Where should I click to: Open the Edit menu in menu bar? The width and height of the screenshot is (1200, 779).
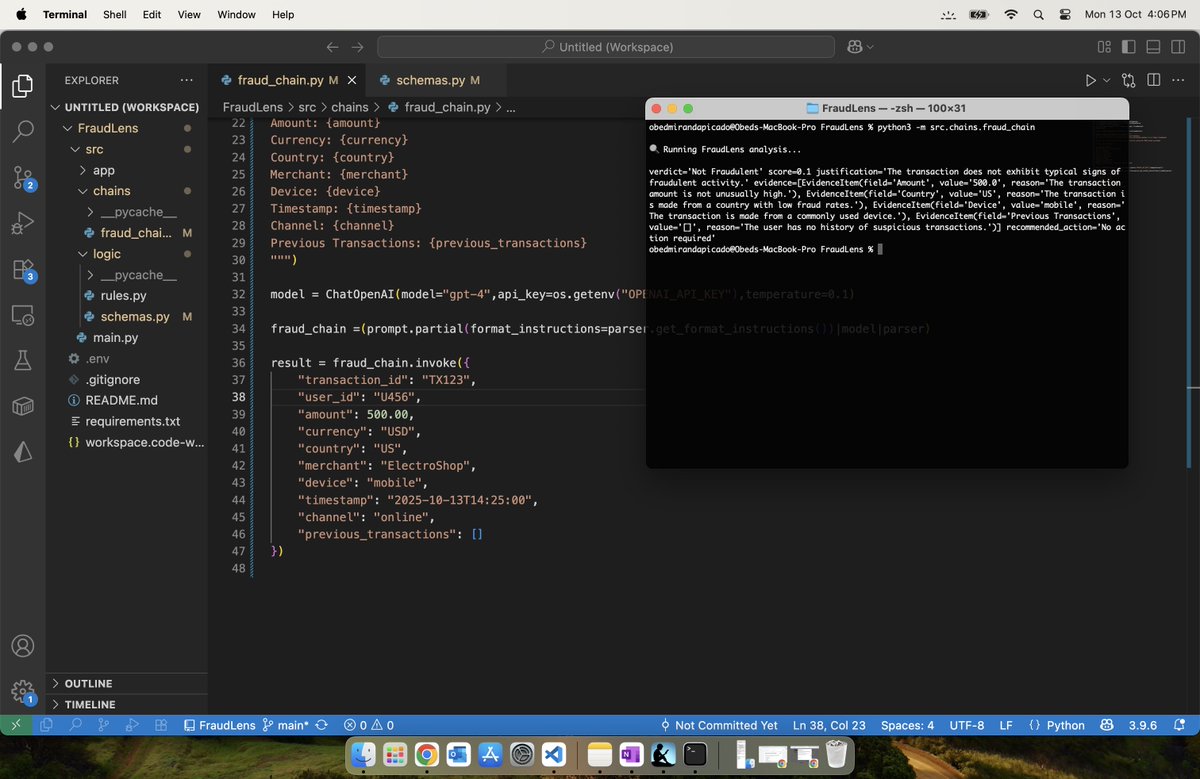[x=152, y=14]
